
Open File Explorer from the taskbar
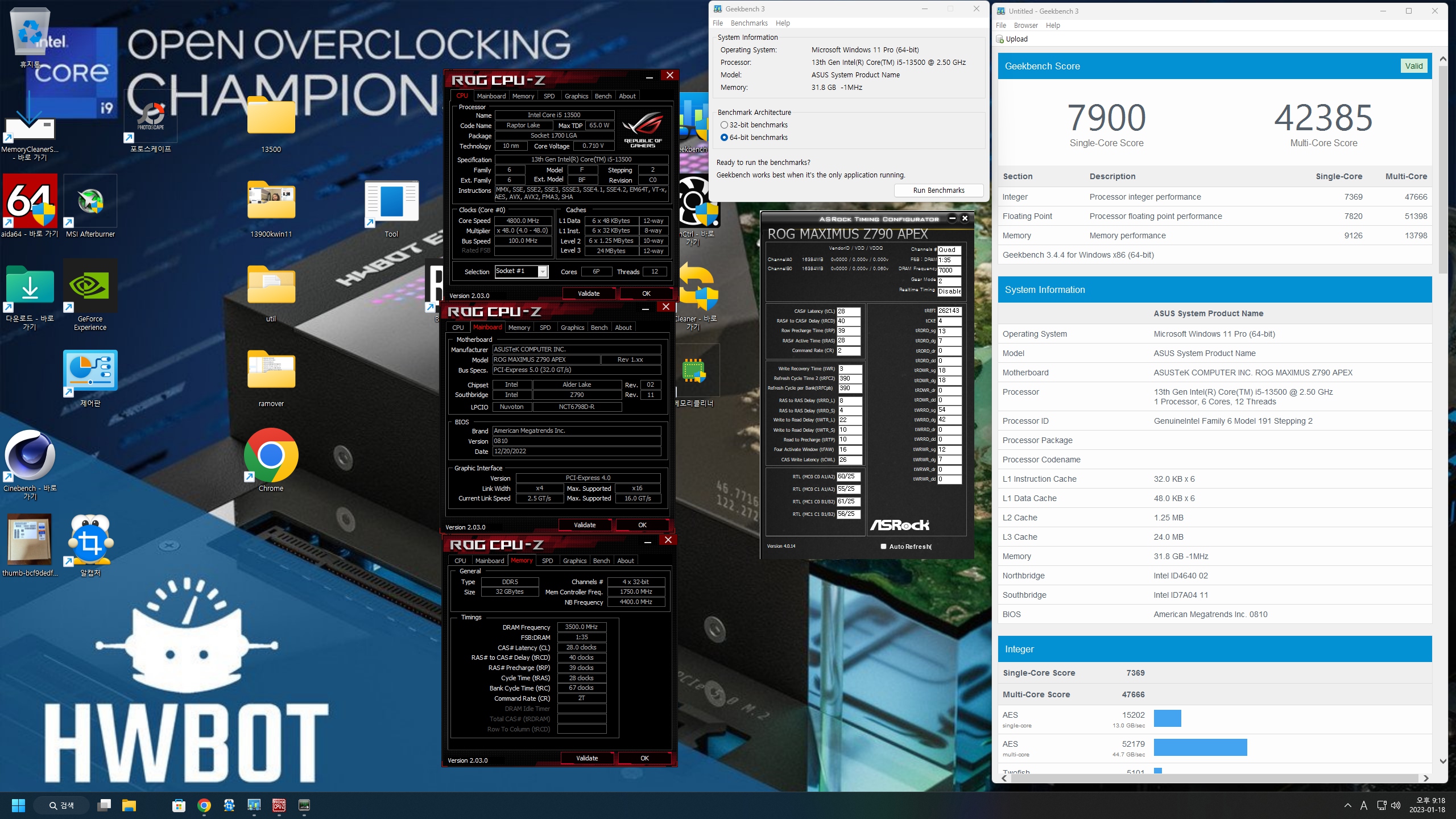tap(129, 805)
